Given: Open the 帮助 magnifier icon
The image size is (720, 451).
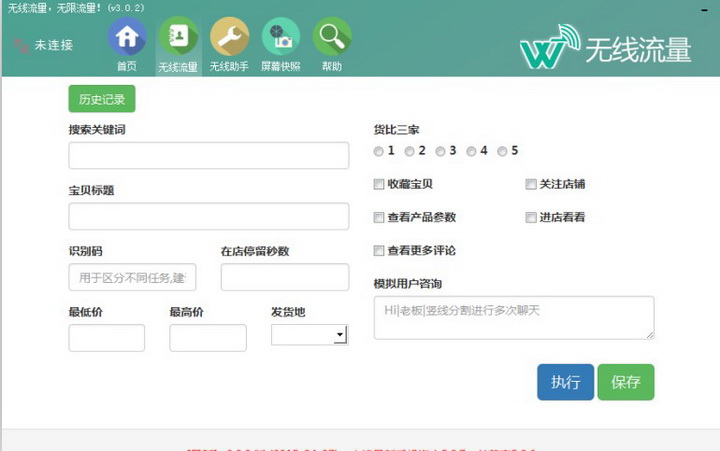Looking at the screenshot, I should 332,37.
